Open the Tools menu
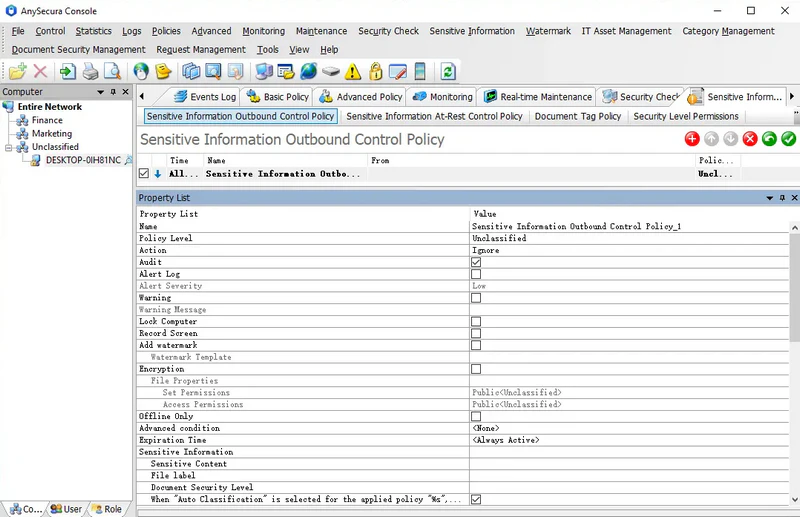 click(267, 50)
